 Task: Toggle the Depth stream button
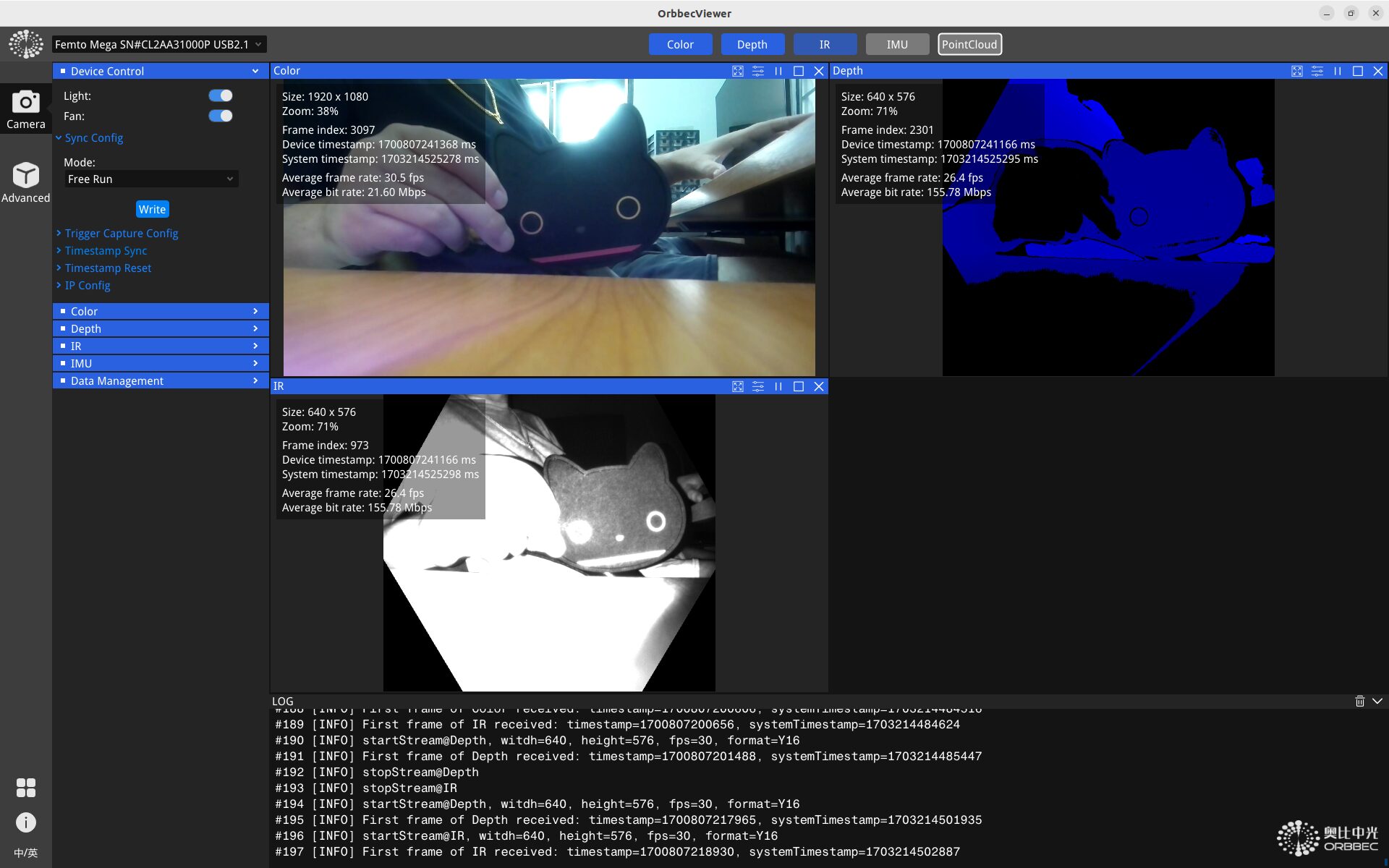pos(752,44)
